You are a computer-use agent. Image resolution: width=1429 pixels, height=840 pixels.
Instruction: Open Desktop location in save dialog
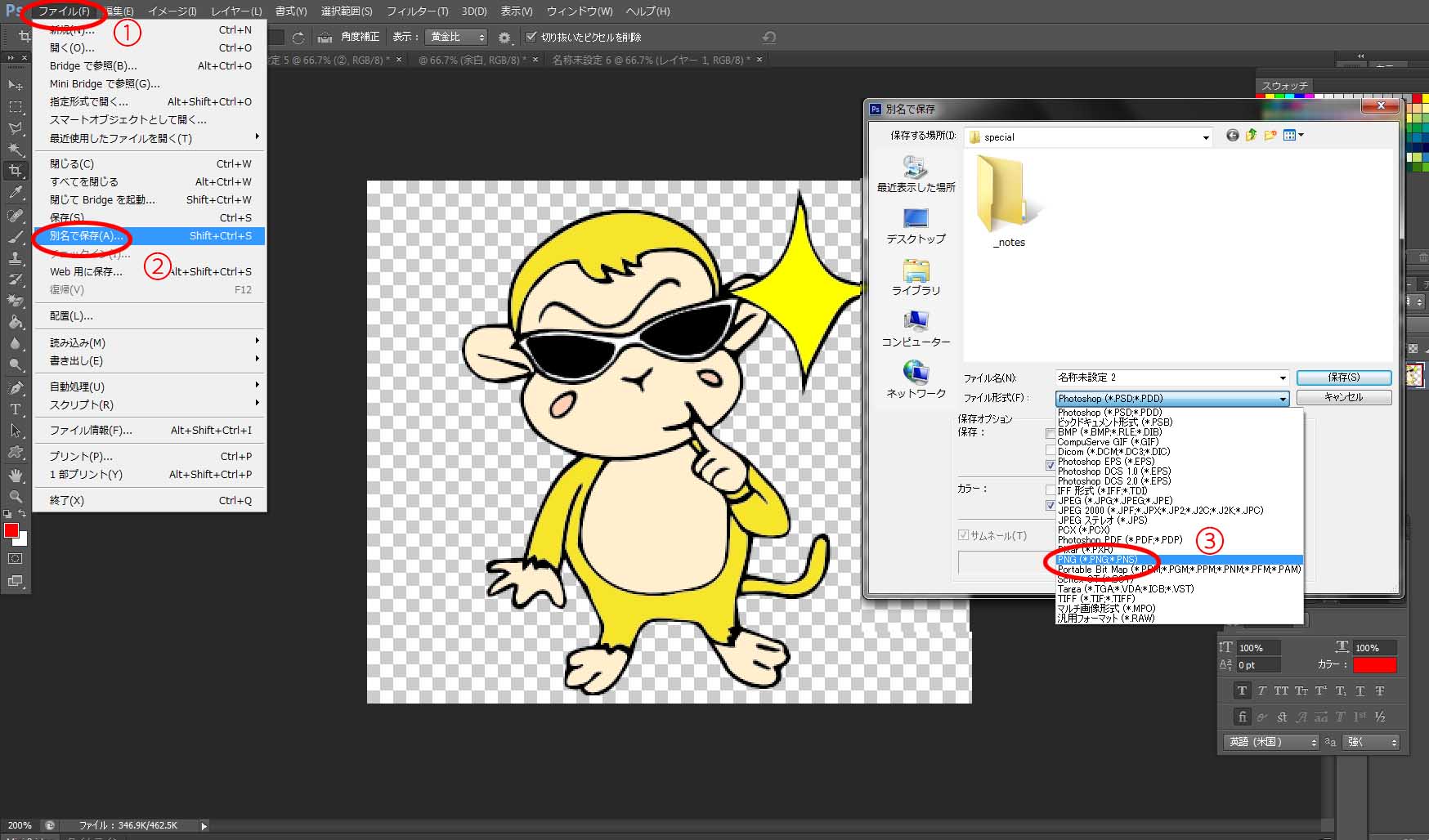[x=916, y=226]
